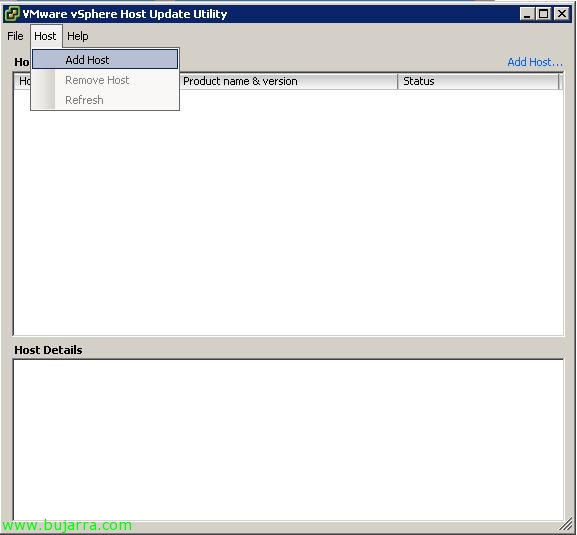Select Add Host from the dropdown menu
The image size is (577, 535).
click(105, 60)
